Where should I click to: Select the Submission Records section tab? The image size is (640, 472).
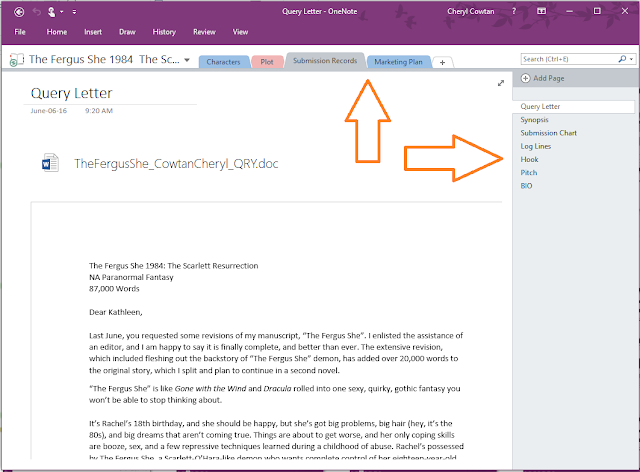[x=325, y=60]
